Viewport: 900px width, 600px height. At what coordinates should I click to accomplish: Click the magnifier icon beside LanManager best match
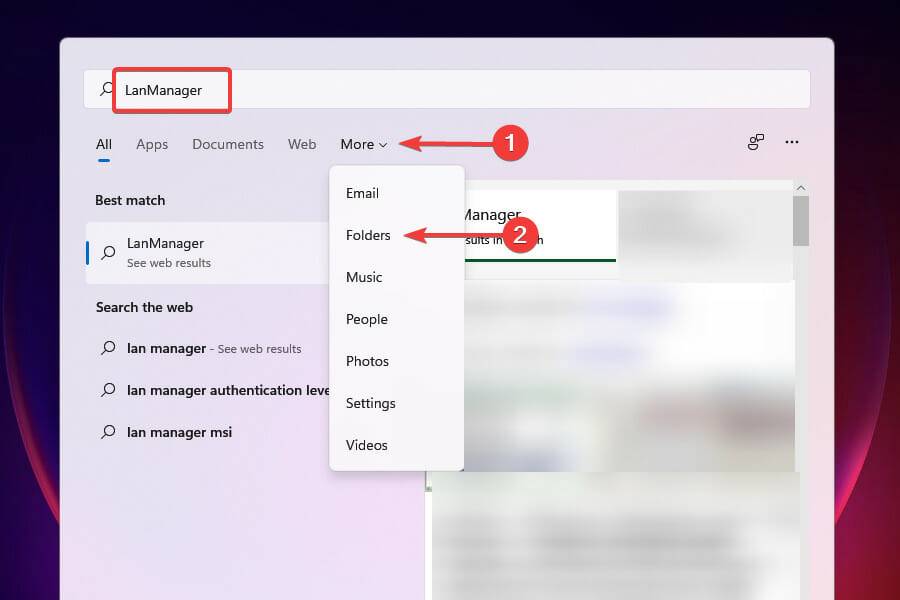tap(107, 252)
